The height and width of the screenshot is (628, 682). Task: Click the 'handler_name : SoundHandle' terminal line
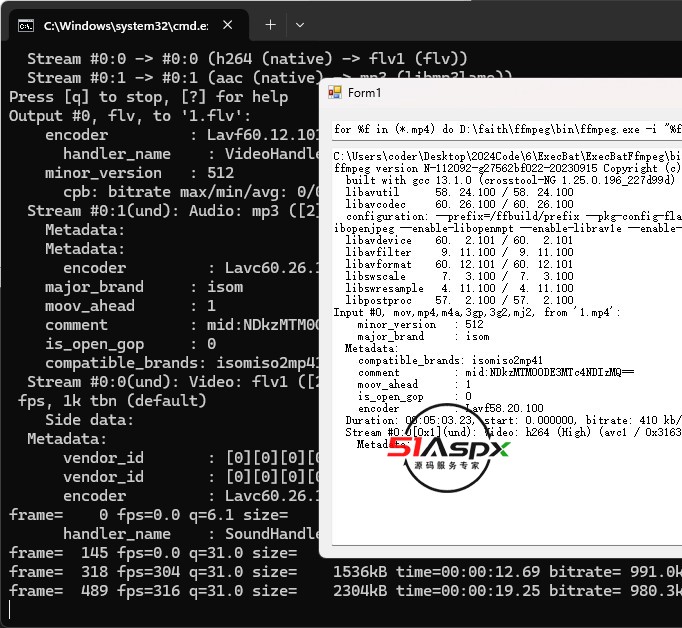coord(191,534)
